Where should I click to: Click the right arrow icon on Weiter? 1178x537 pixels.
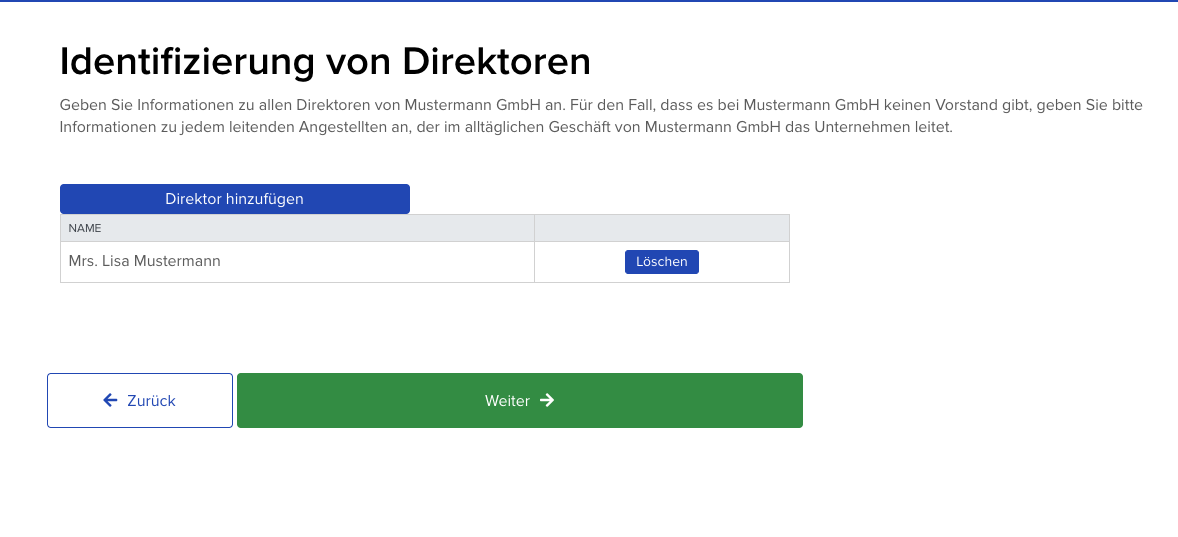pyautogui.click(x=547, y=400)
